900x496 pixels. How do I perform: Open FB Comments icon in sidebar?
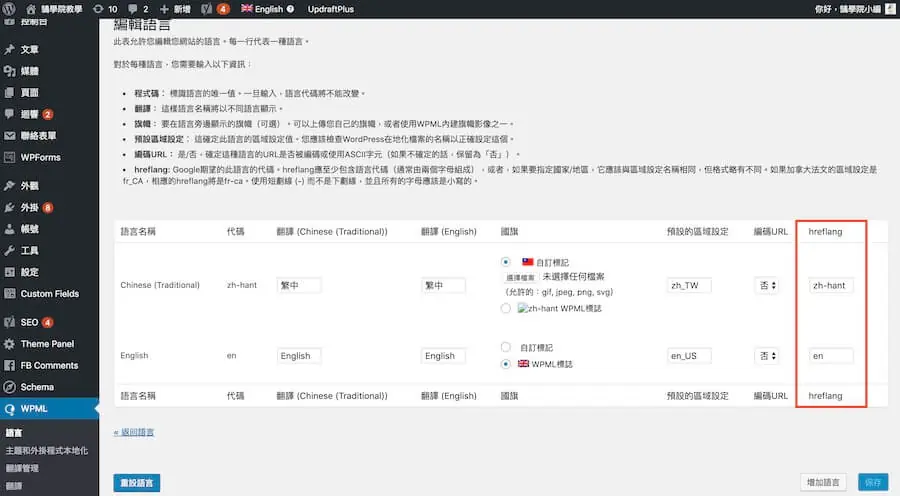(x=9, y=365)
